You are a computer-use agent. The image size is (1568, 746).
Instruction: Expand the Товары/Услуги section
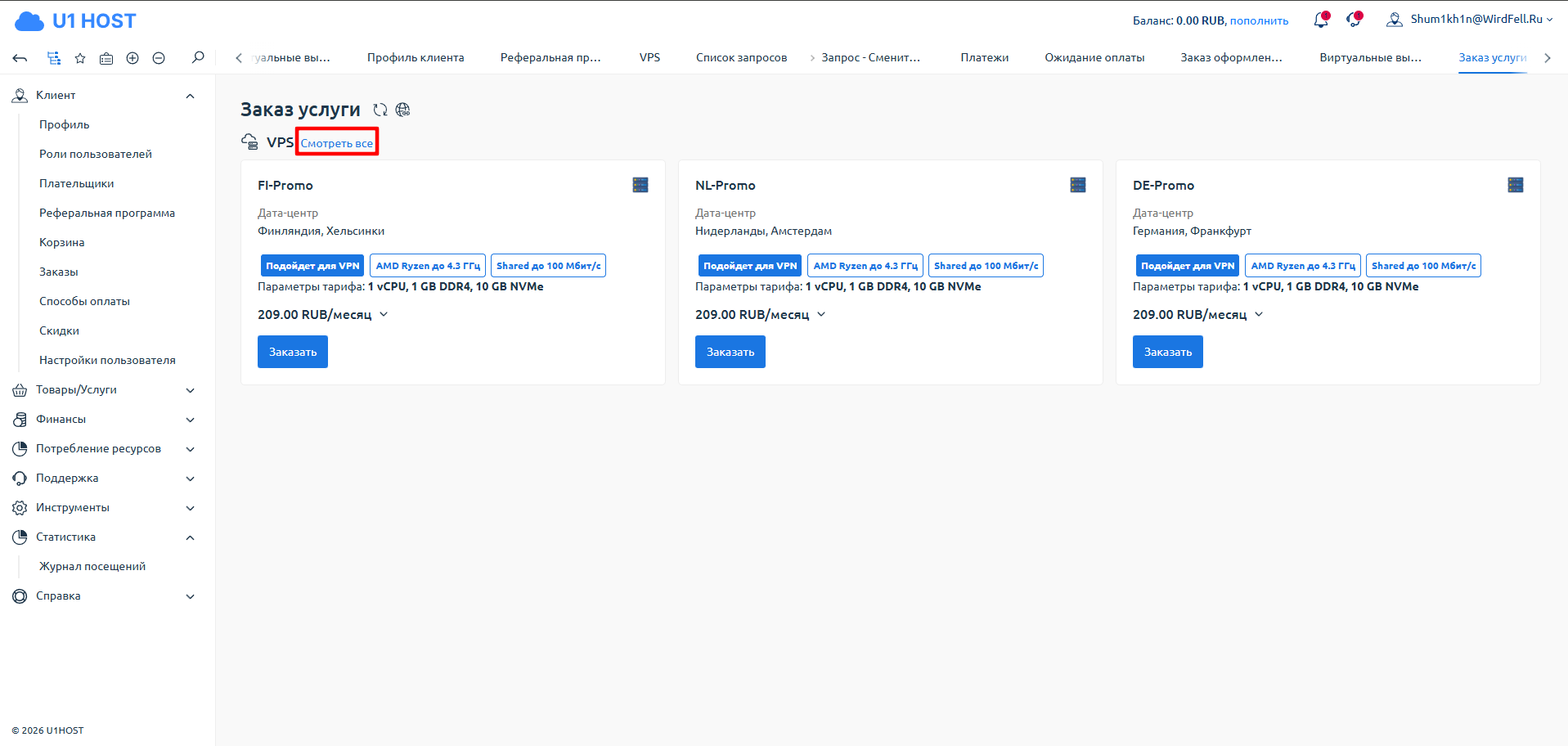click(190, 390)
